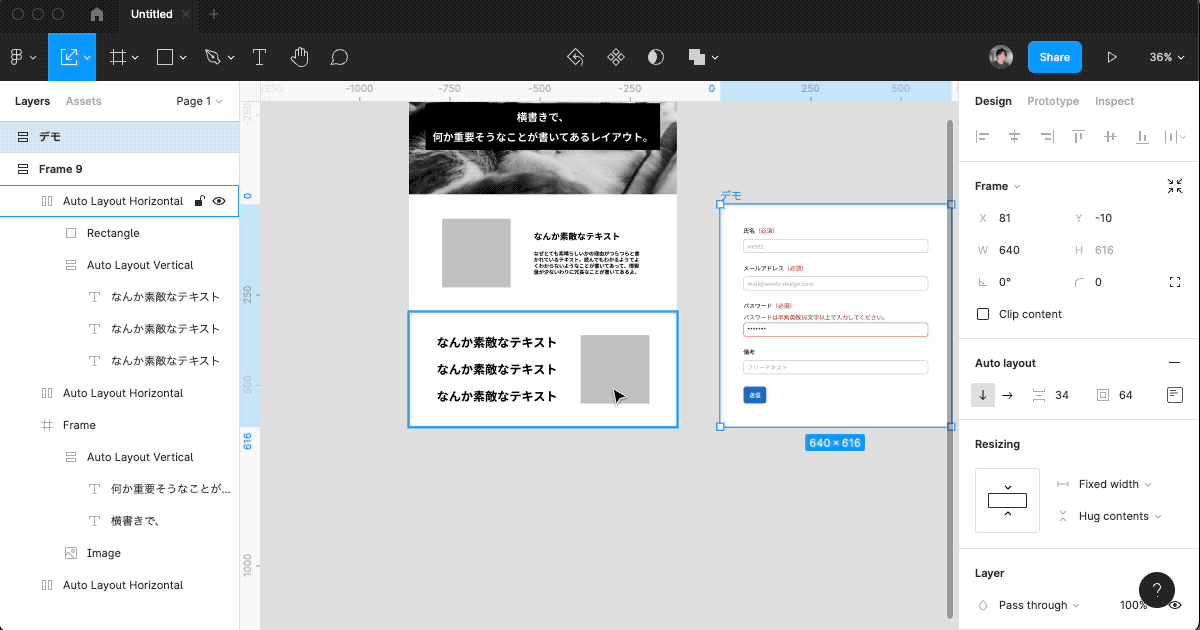Open the Fixed width dropdown
The height and width of the screenshot is (630, 1200).
(x=1114, y=484)
